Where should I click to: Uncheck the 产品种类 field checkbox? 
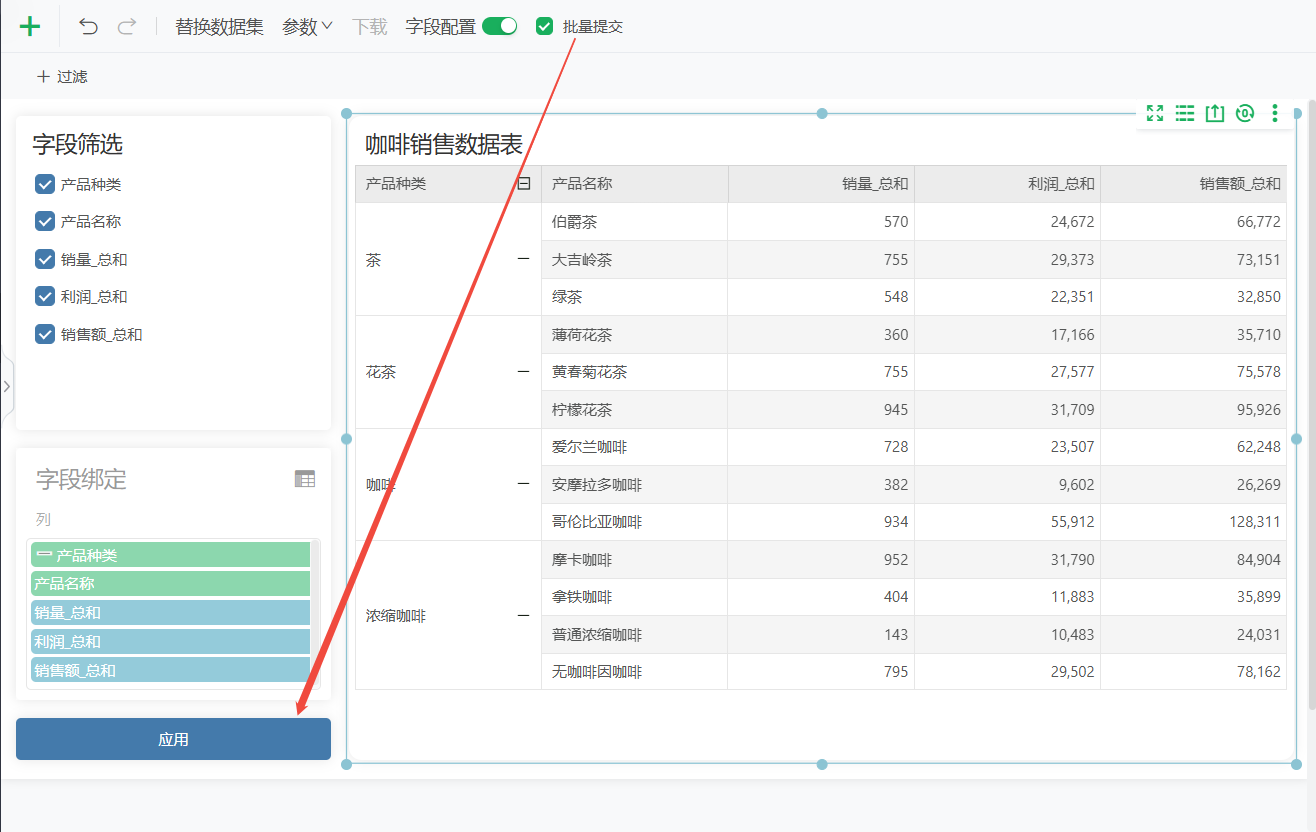click(45, 184)
